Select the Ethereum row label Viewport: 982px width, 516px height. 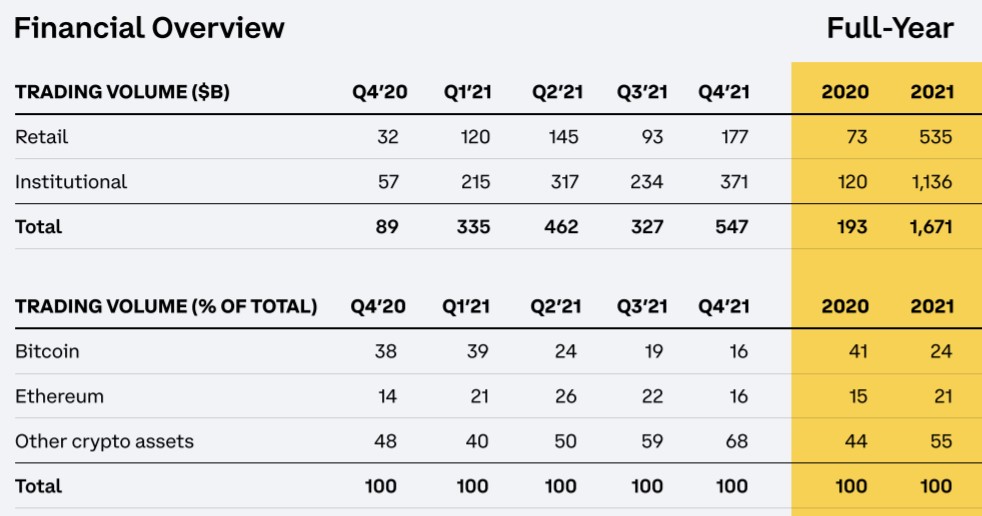click(x=59, y=396)
